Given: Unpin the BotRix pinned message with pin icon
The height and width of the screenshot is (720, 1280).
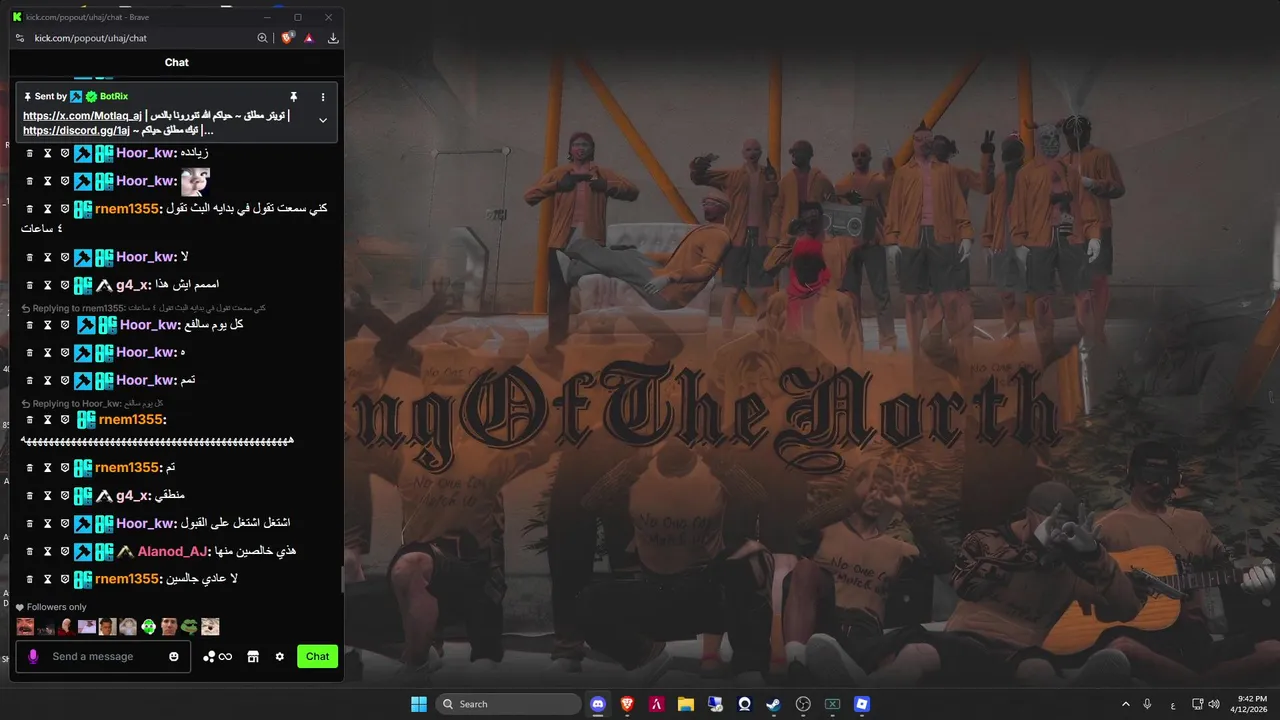Looking at the screenshot, I should point(293,97).
